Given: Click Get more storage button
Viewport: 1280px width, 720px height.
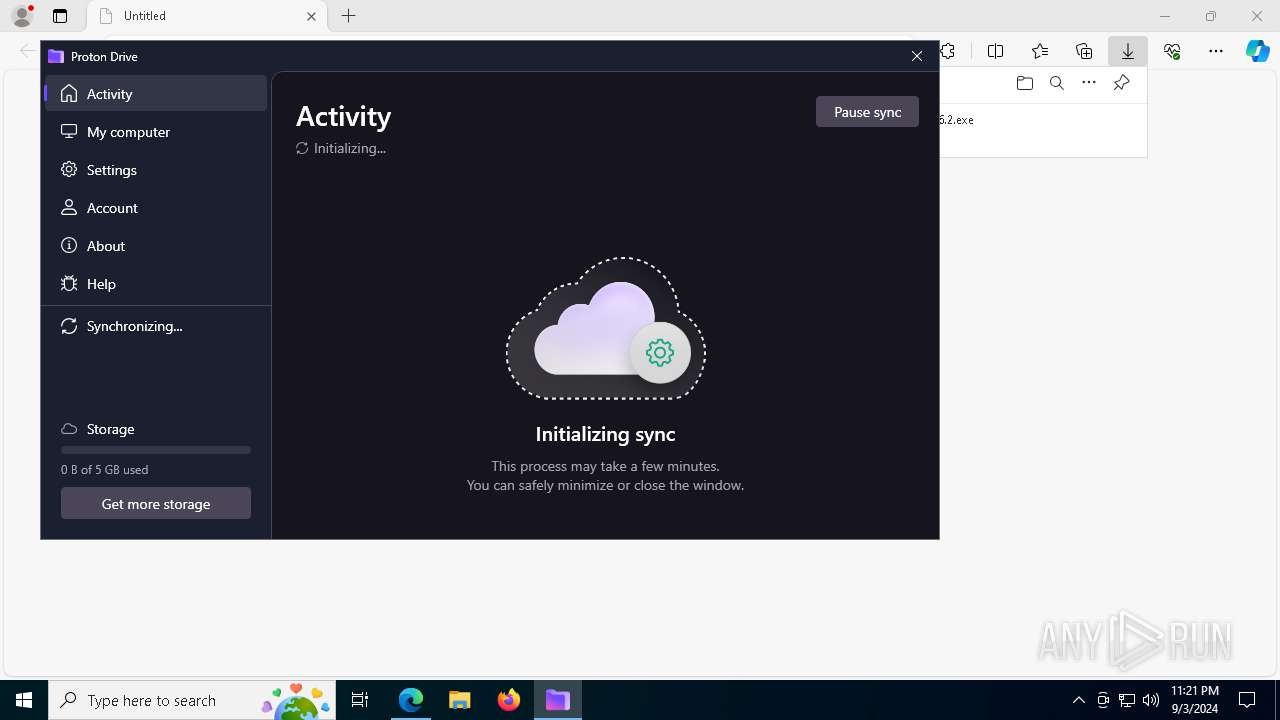Looking at the screenshot, I should tap(156, 503).
